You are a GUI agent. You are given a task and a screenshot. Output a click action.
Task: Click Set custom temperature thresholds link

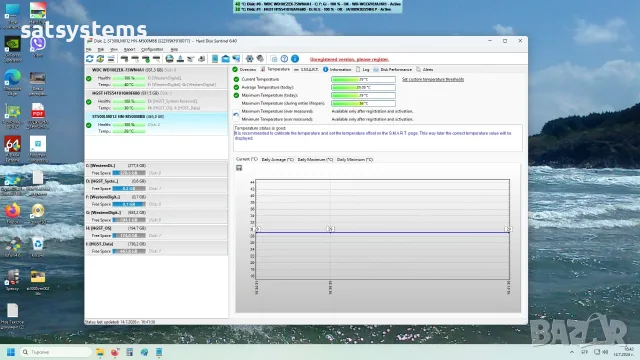(433, 79)
